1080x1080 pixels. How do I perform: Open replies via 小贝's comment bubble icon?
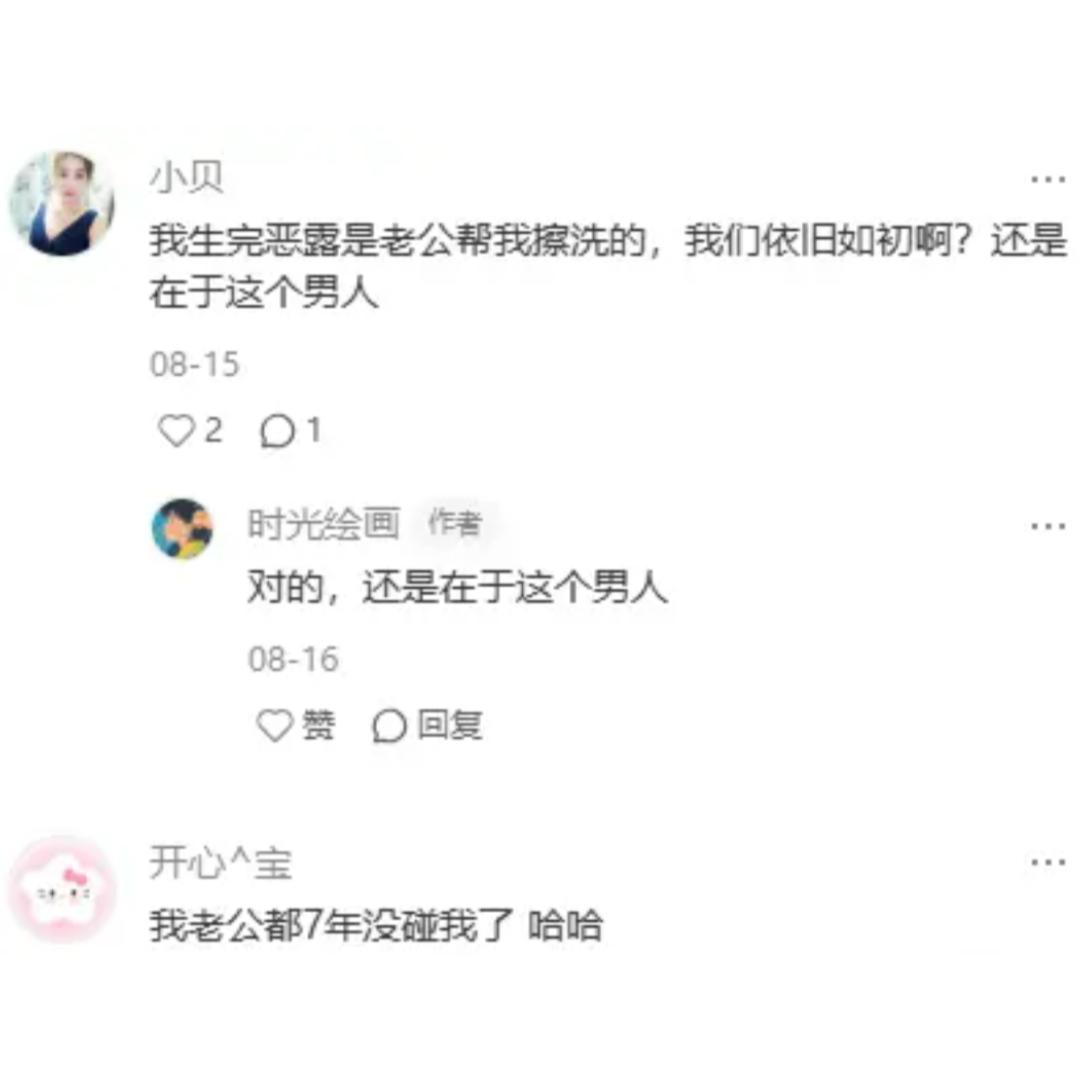[277, 432]
